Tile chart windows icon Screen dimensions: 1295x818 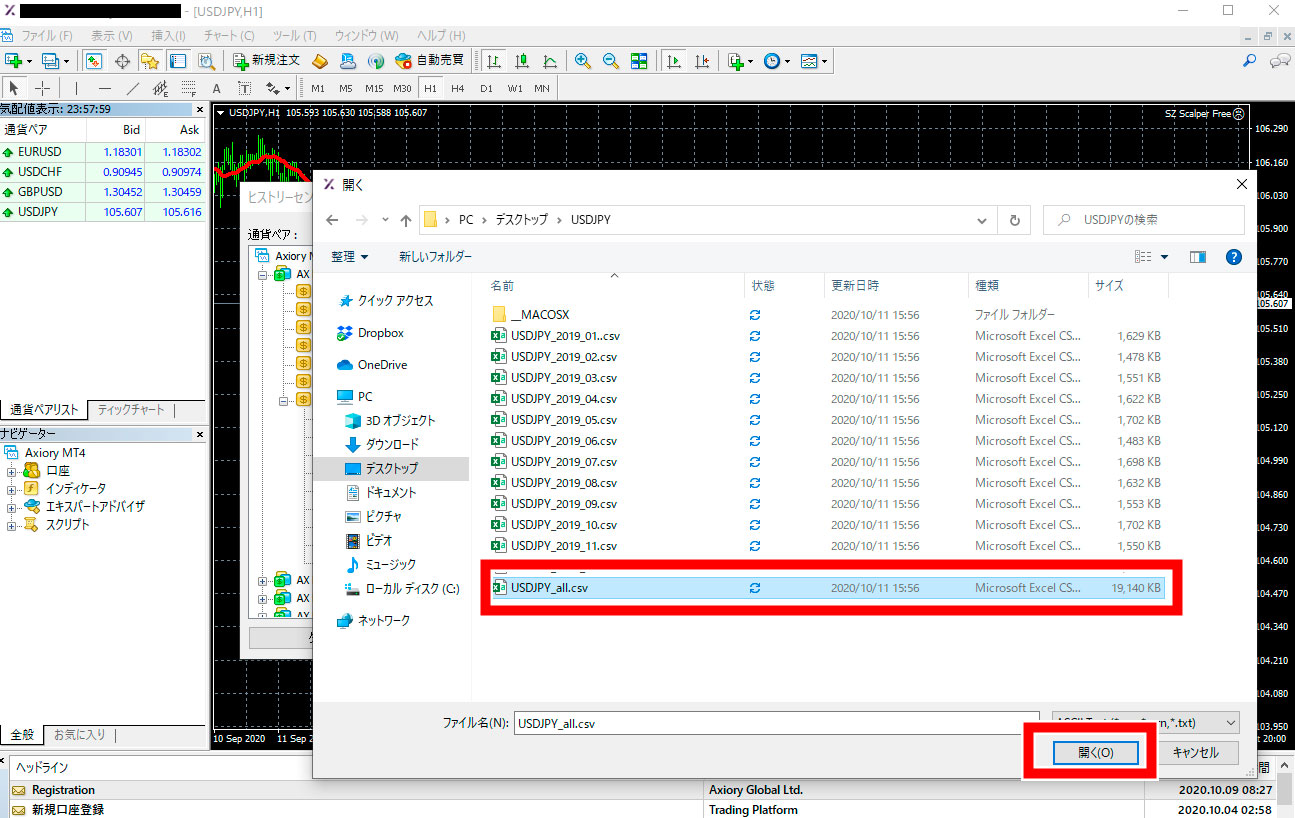tap(639, 61)
